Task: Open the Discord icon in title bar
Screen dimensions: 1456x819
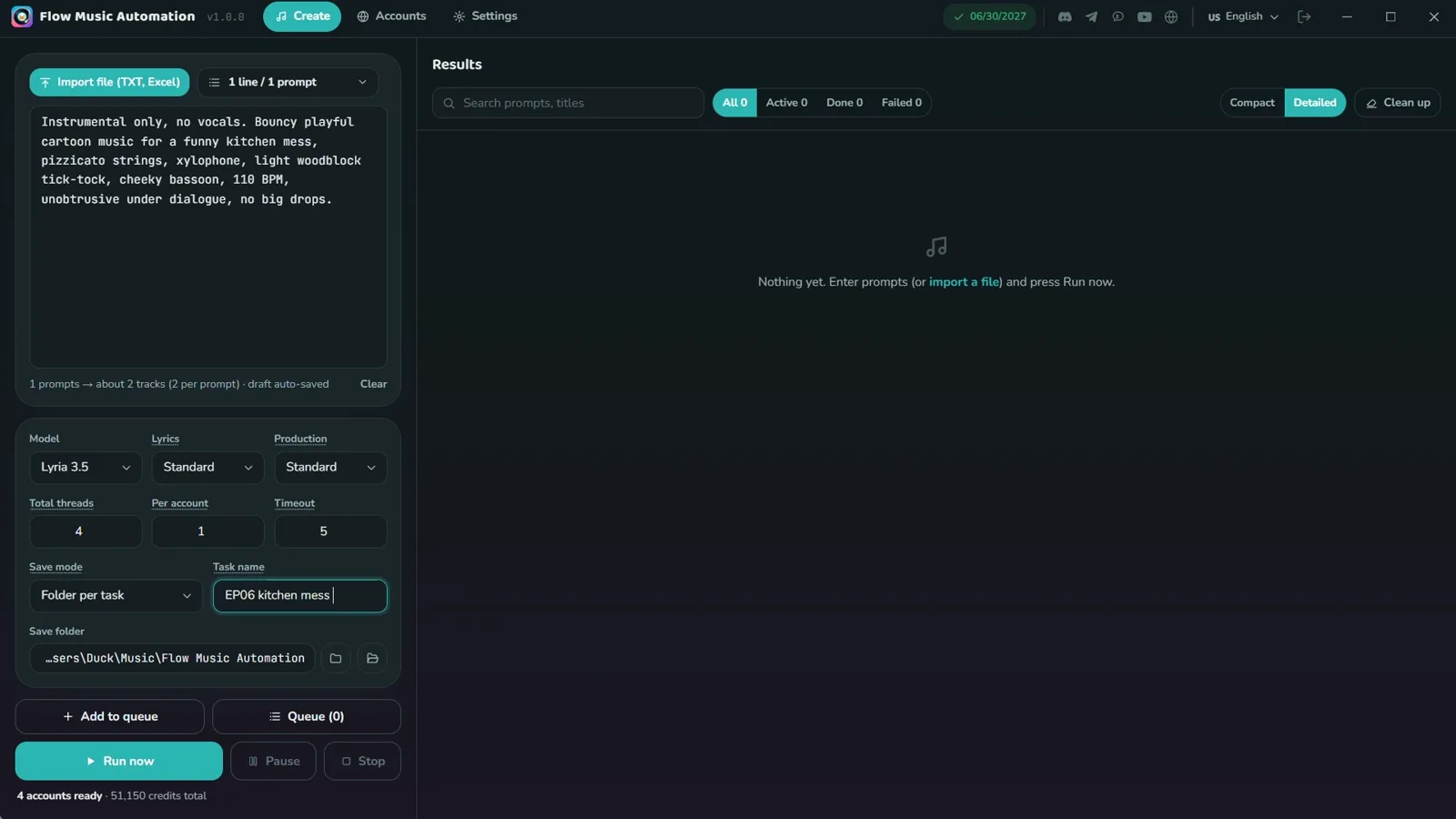Action: click(1065, 16)
